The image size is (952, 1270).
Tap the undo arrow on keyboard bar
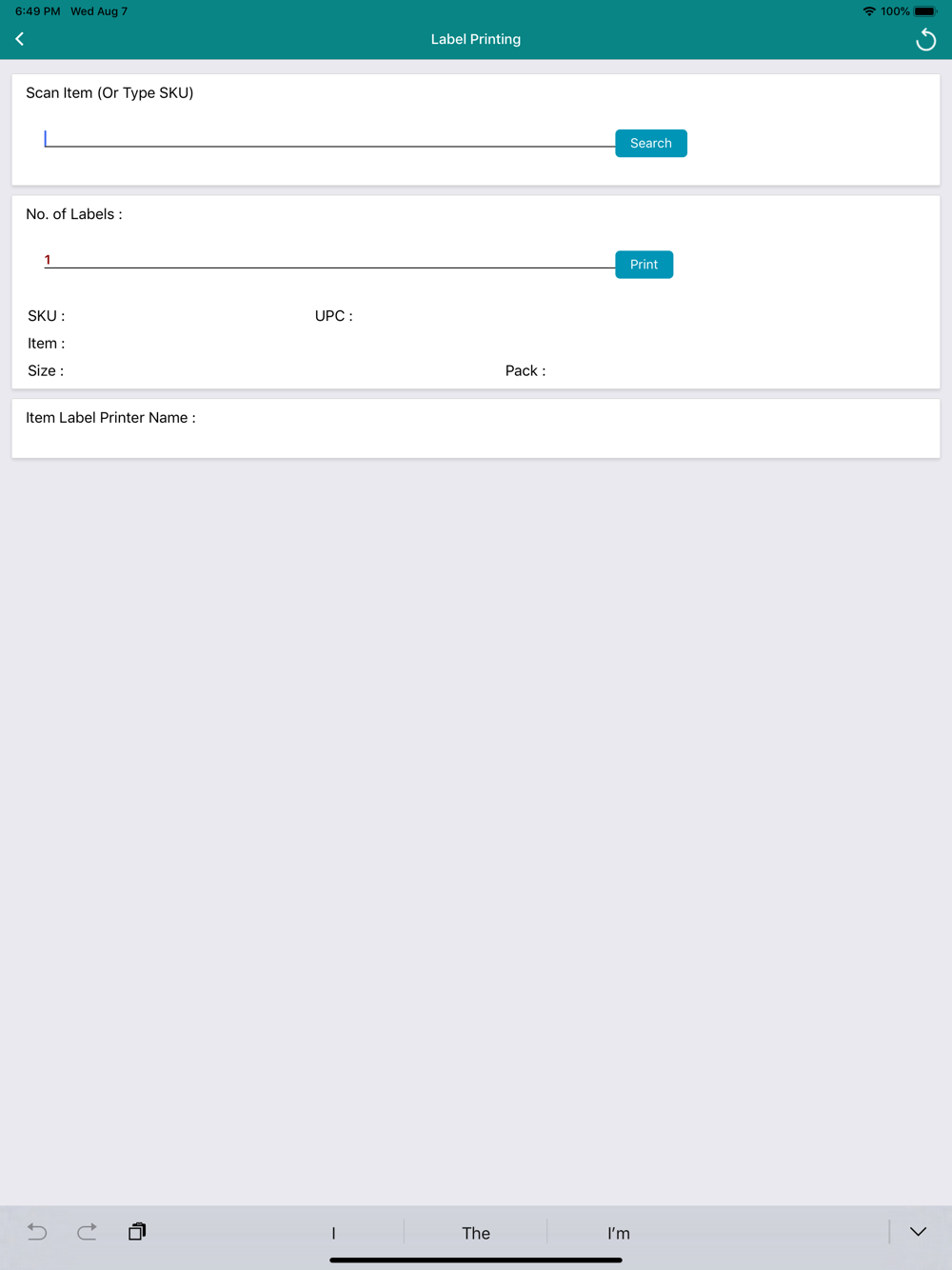coord(37,1231)
